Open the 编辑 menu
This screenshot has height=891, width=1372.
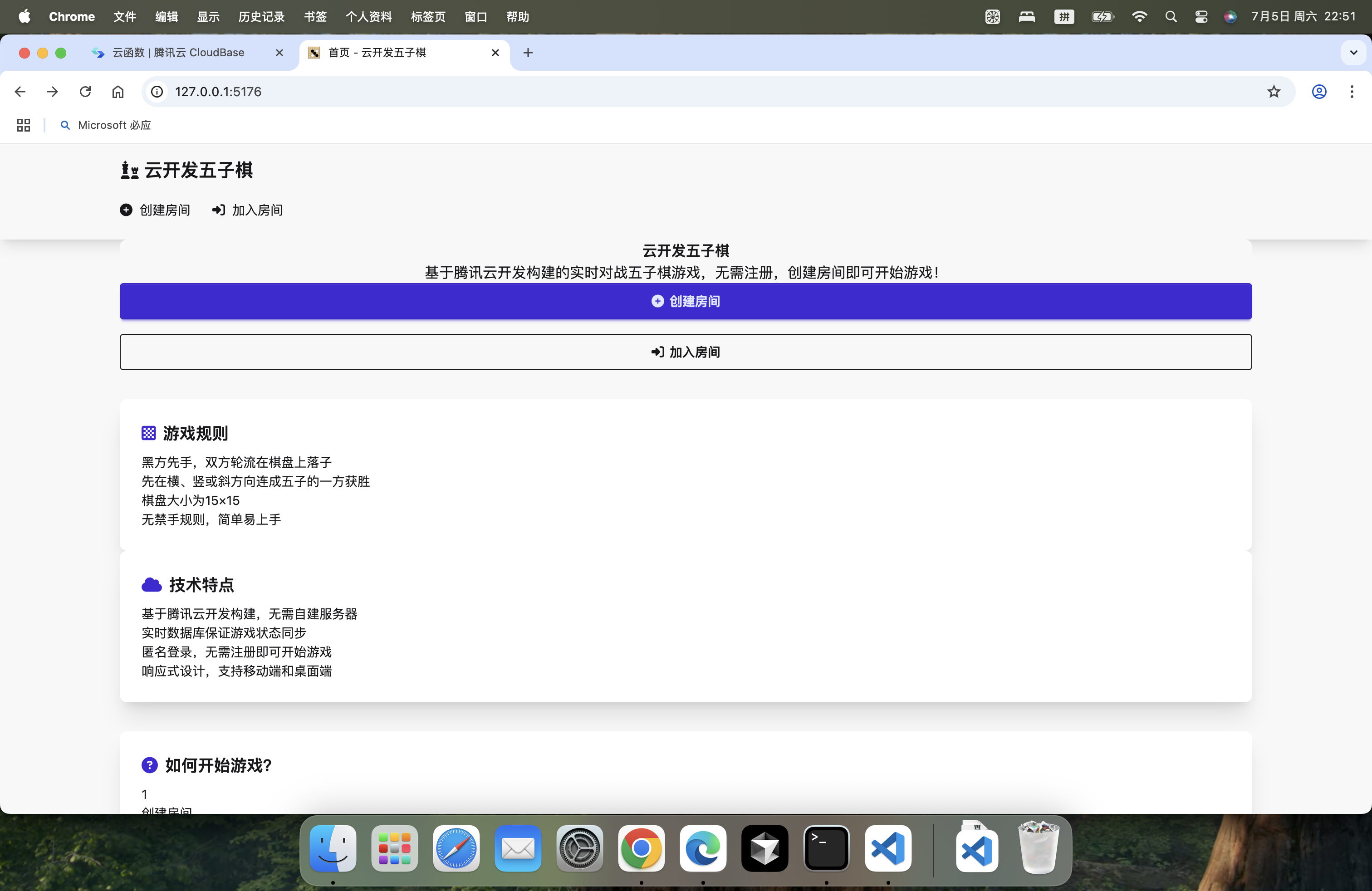pyautogui.click(x=167, y=17)
